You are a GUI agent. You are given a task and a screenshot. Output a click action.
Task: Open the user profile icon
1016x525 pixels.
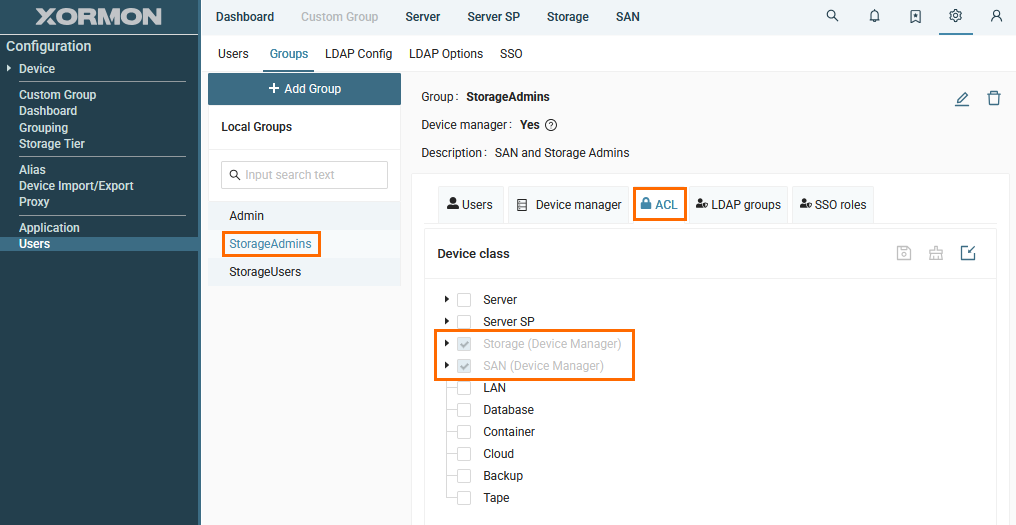996,16
